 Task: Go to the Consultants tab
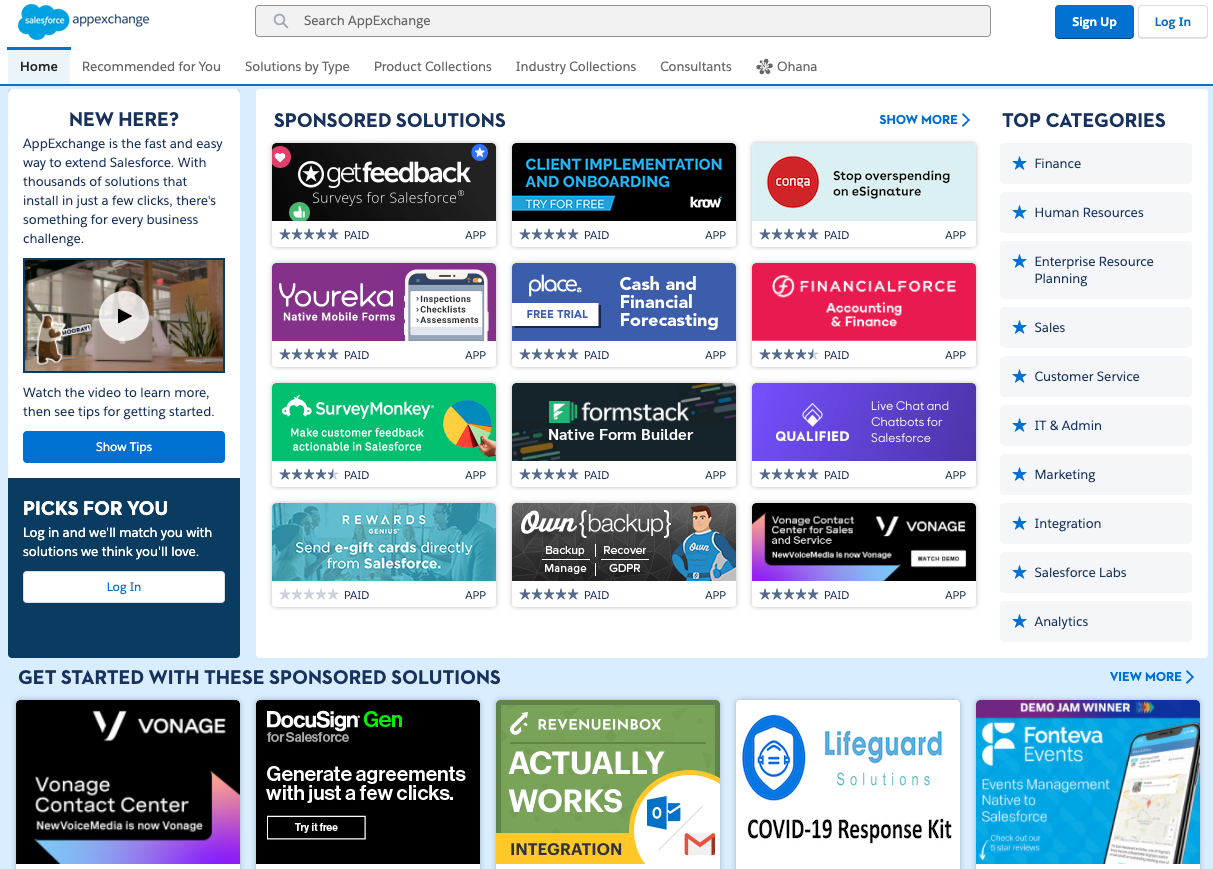point(696,67)
